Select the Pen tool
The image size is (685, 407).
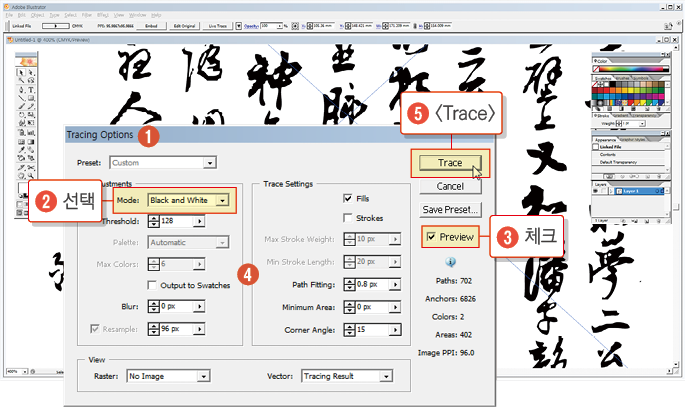click(21, 90)
